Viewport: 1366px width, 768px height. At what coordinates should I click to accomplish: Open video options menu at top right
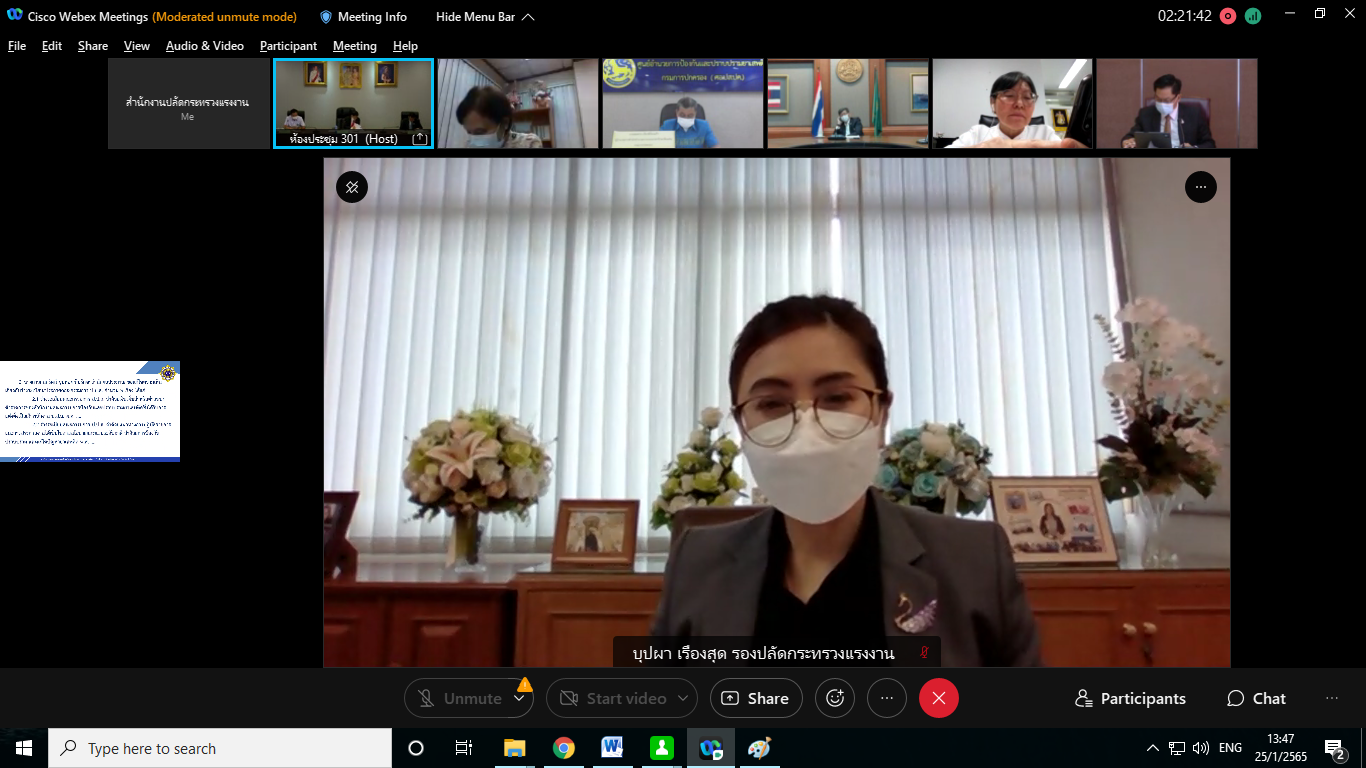(x=1200, y=187)
